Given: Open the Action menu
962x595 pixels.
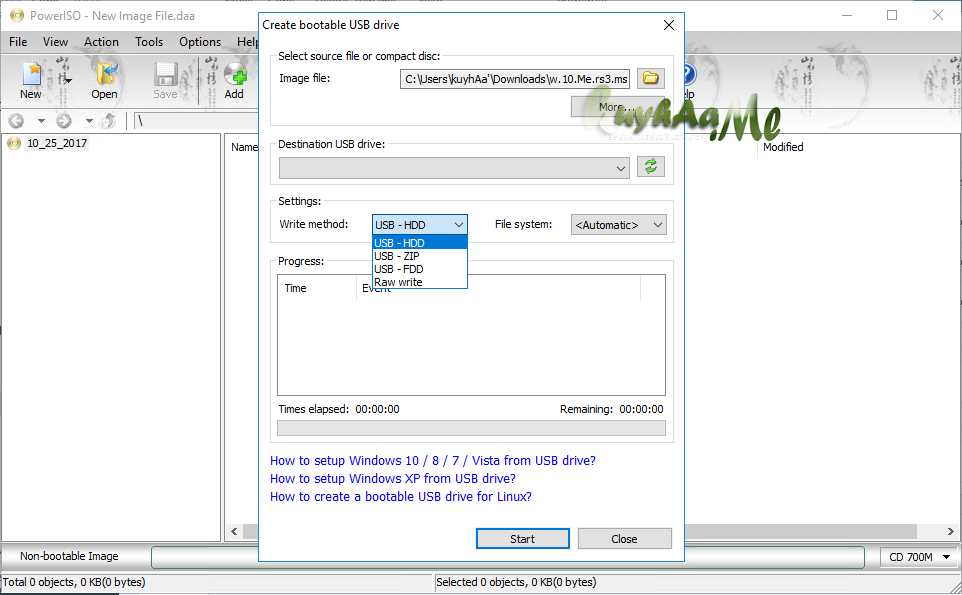Looking at the screenshot, I should tap(101, 42).
